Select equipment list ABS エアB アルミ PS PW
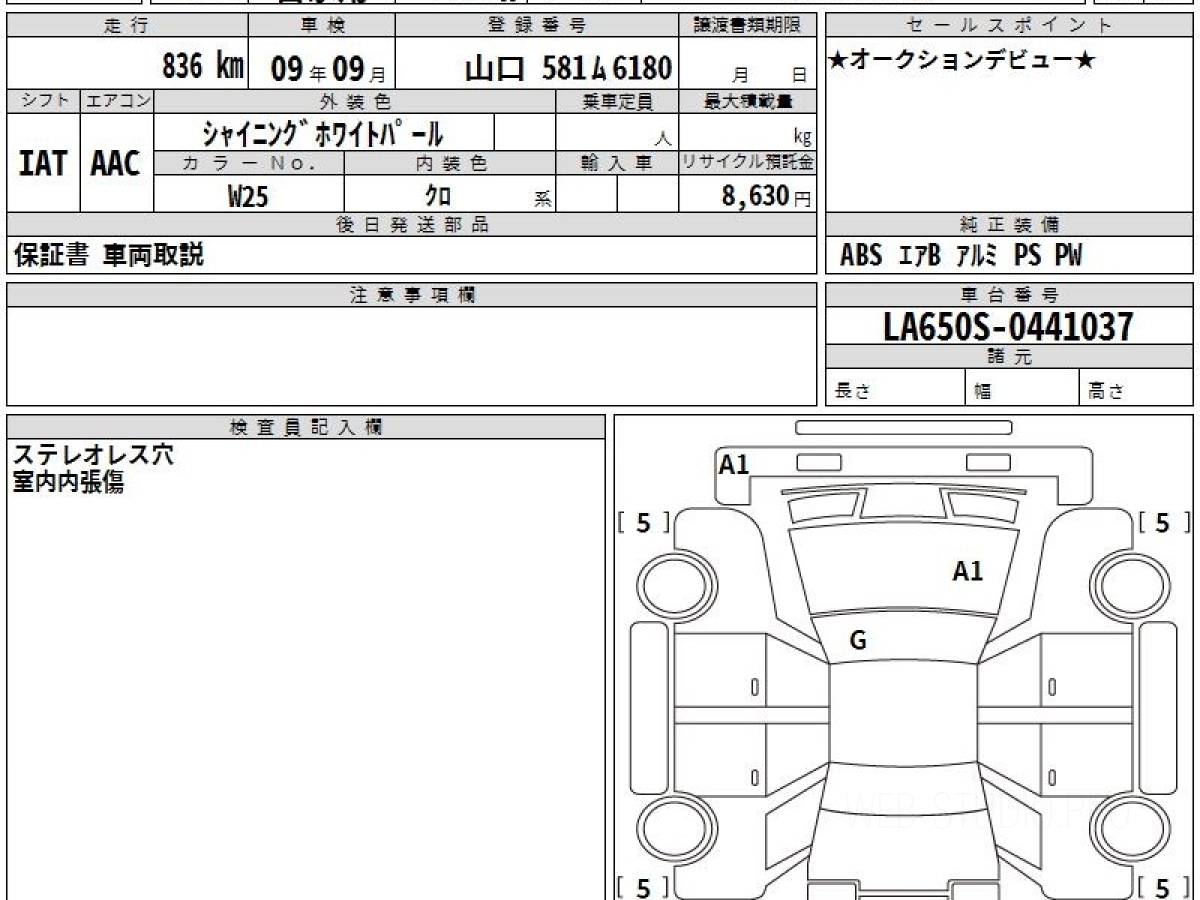Image resolution: width=1200 pixels, height=900 pixels. pyautogui.click(x=961, y=256)
